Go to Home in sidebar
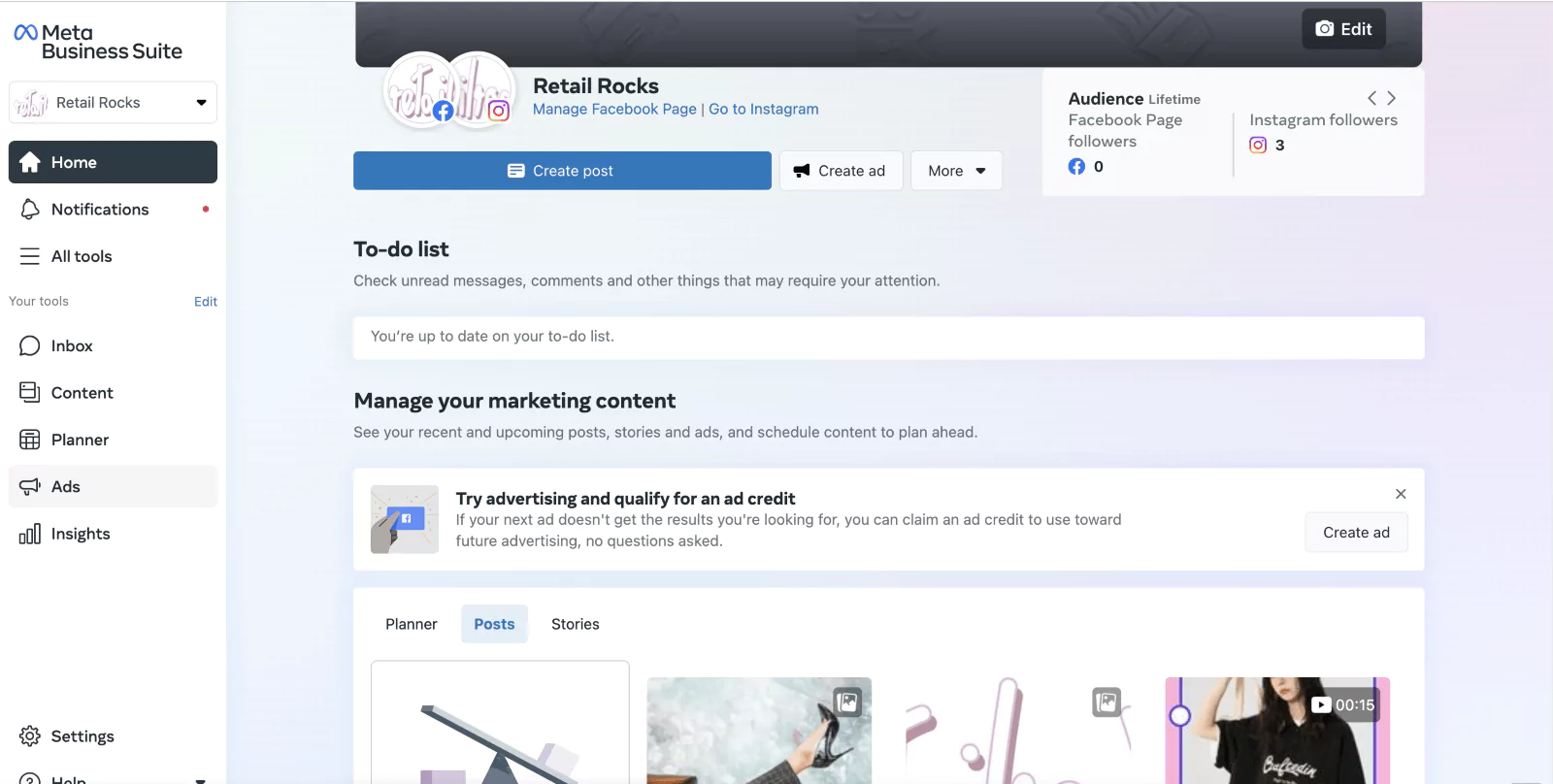Screen dimensions: 1553x784 pos(113,162)
